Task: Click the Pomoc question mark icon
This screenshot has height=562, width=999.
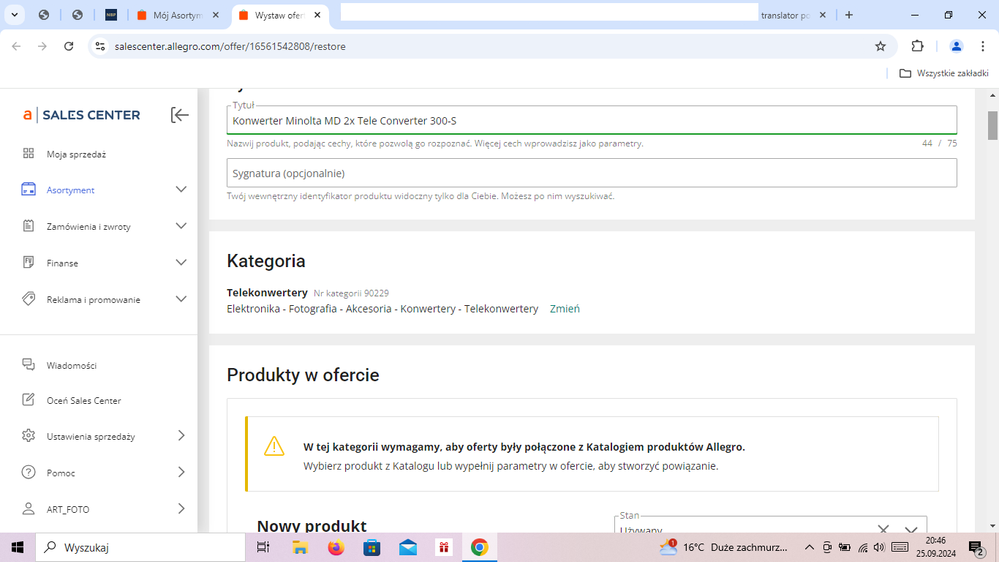Action: click(x=29, y=472)
